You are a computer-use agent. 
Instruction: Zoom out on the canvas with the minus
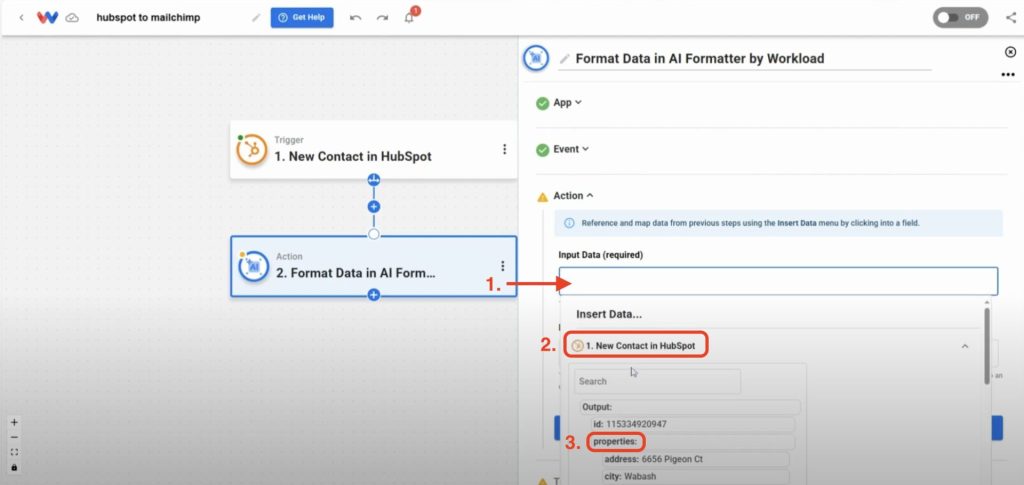tap(14, 437)
